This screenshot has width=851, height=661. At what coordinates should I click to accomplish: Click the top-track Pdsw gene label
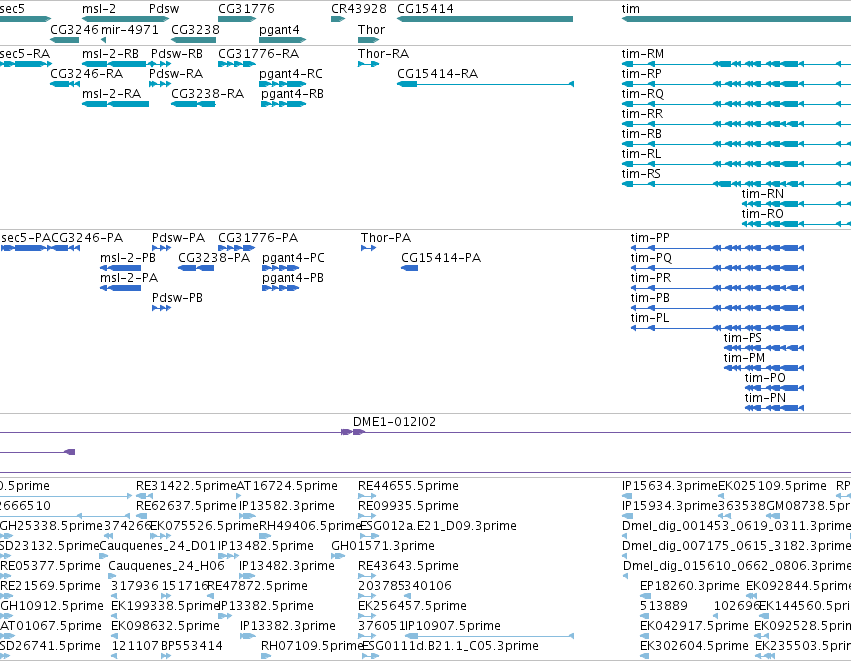[x=164, y=9]
